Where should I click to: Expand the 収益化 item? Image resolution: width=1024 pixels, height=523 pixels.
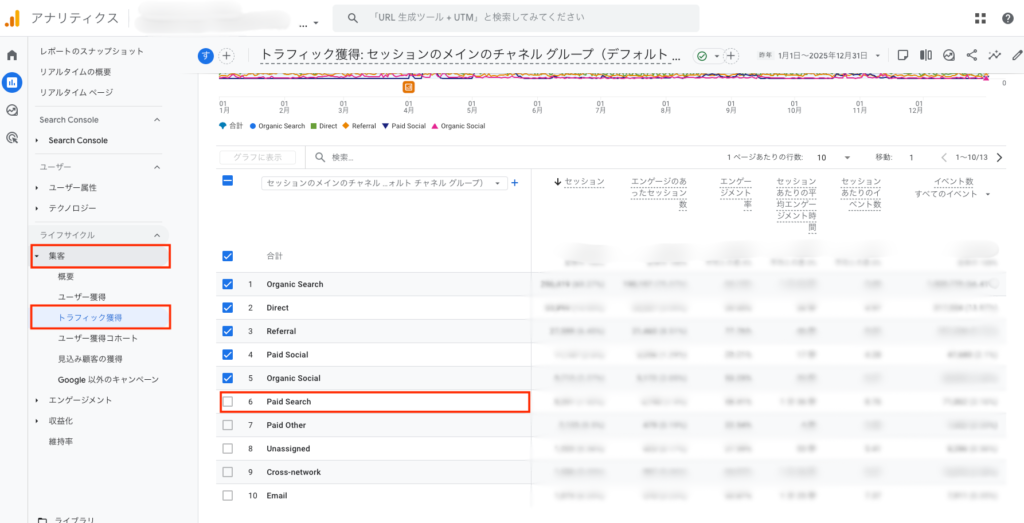[x=37, y=420]
